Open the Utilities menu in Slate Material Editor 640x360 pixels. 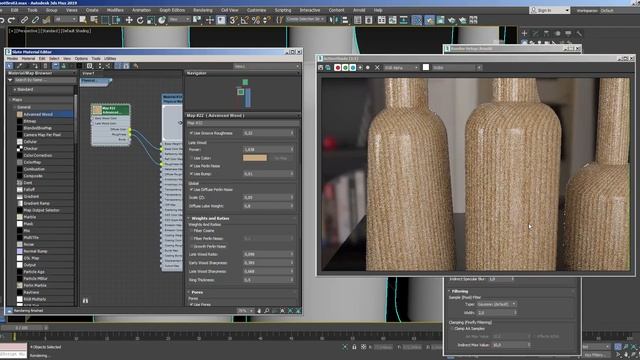point(110,59)
